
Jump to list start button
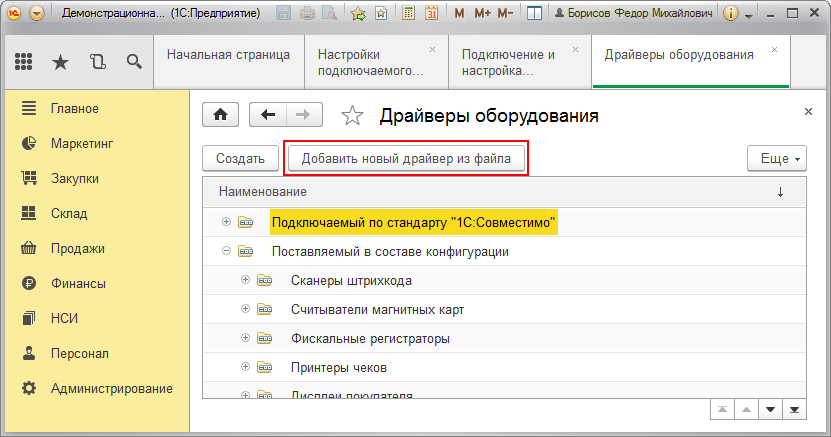point(722,409)
